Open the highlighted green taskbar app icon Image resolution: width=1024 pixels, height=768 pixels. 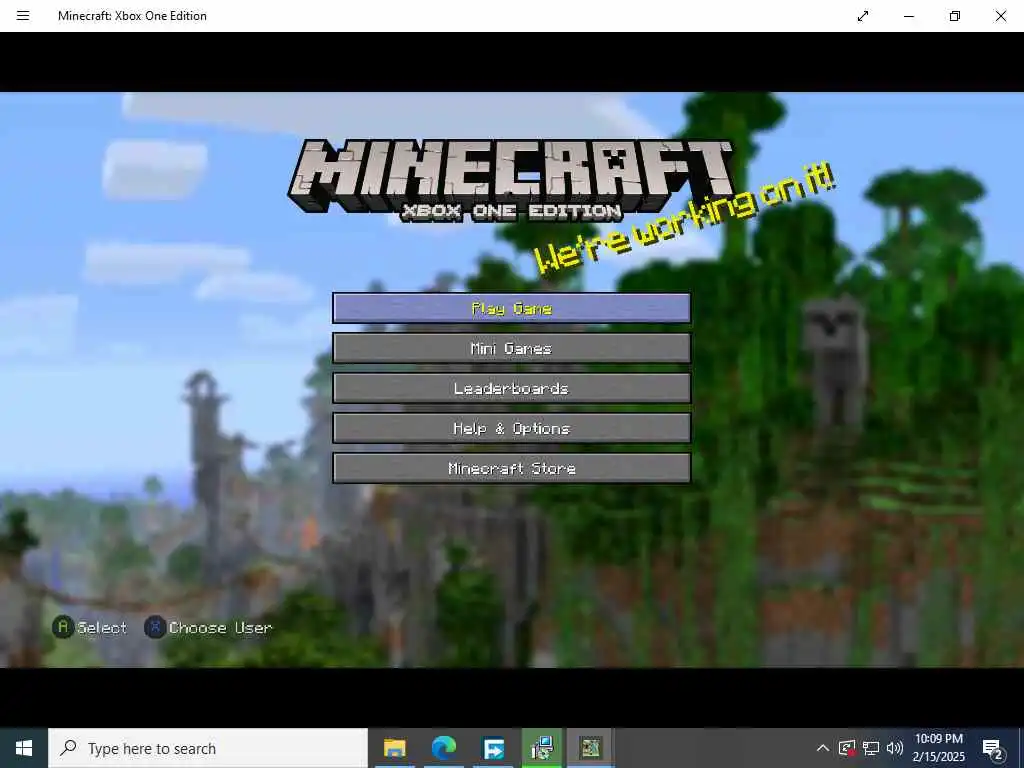(542, 748)
